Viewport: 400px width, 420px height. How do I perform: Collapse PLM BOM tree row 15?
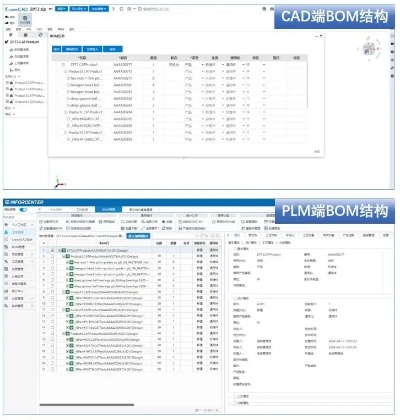pos(63,333)
